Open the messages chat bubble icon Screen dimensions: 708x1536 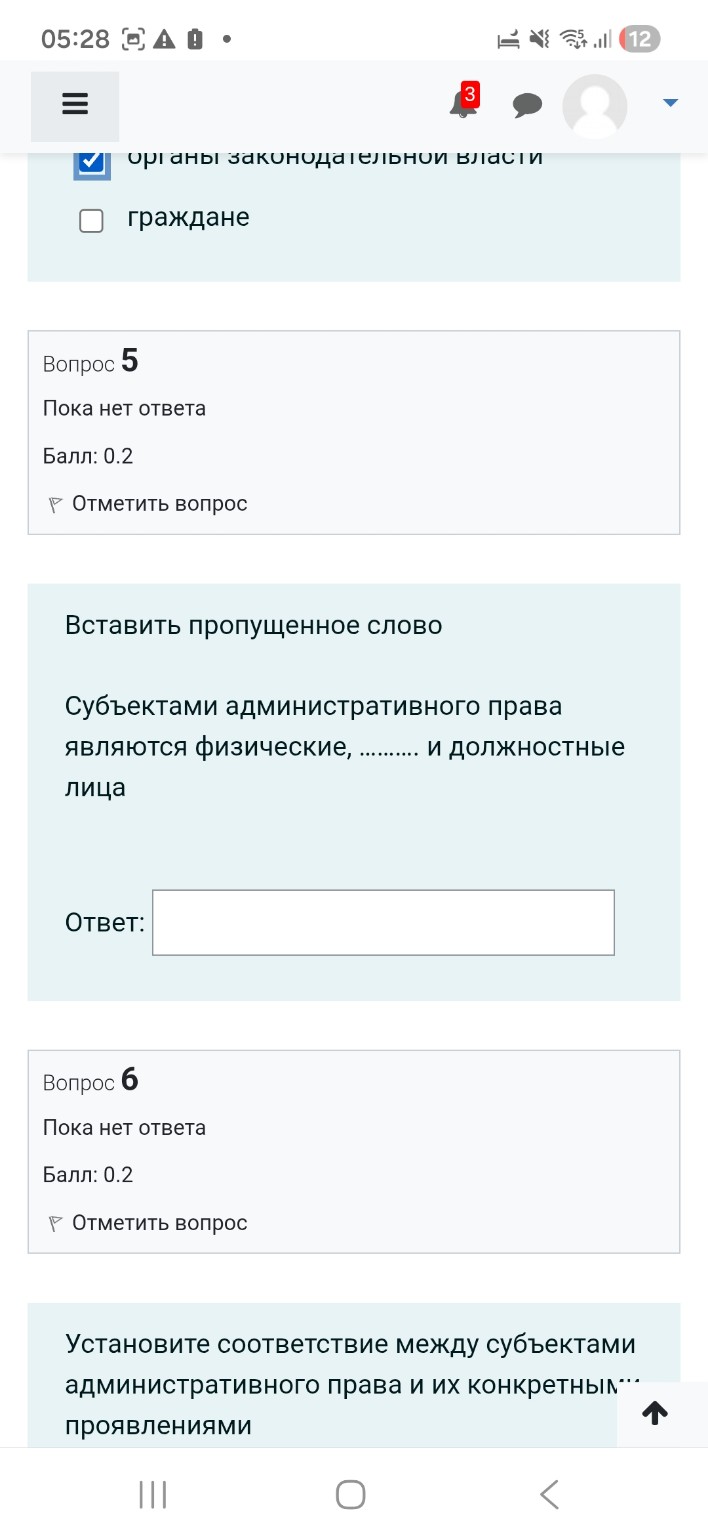click(528, 104)
